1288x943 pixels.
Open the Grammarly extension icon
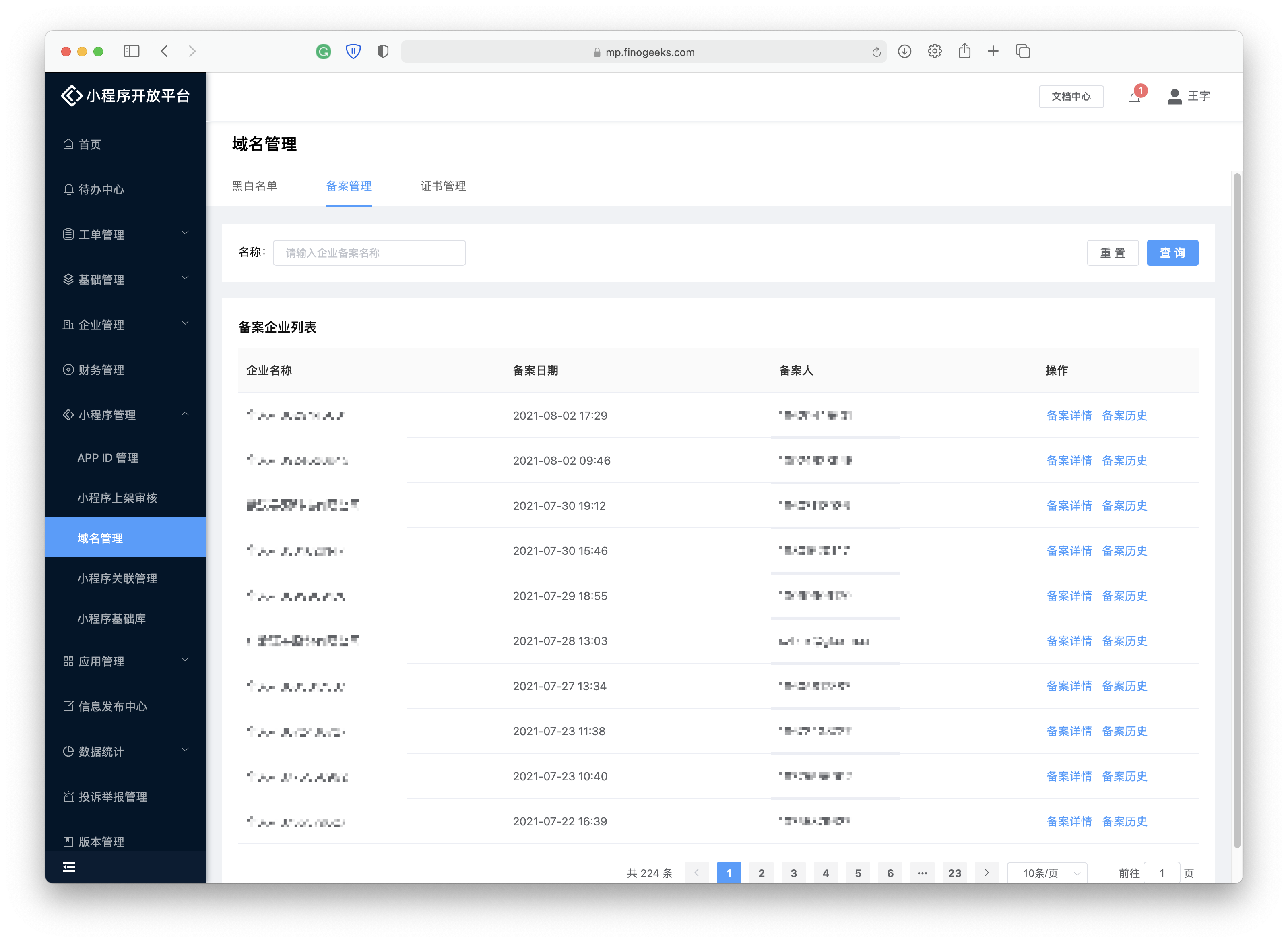pyautogui.click(x=324, y=52)
